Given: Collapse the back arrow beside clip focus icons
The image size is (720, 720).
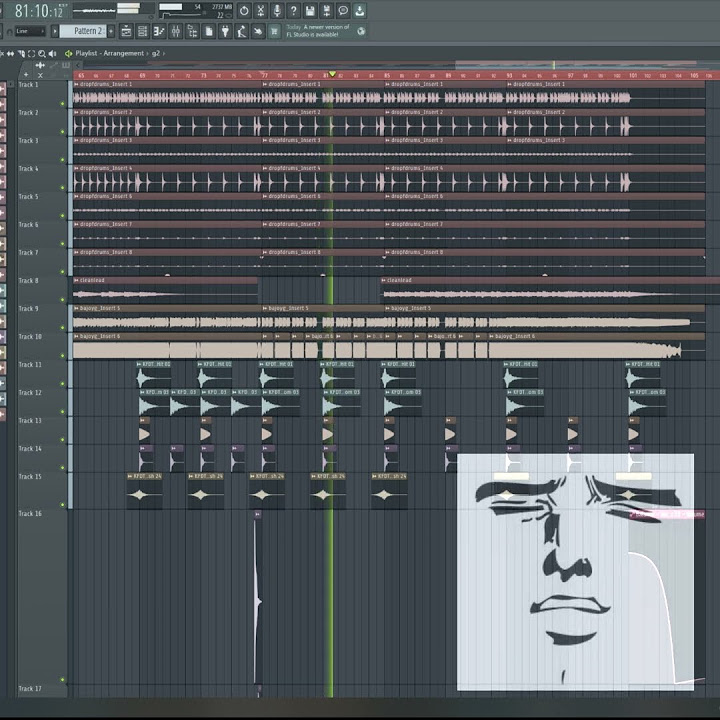Looking at the screenshot, I should coord(78,65).
